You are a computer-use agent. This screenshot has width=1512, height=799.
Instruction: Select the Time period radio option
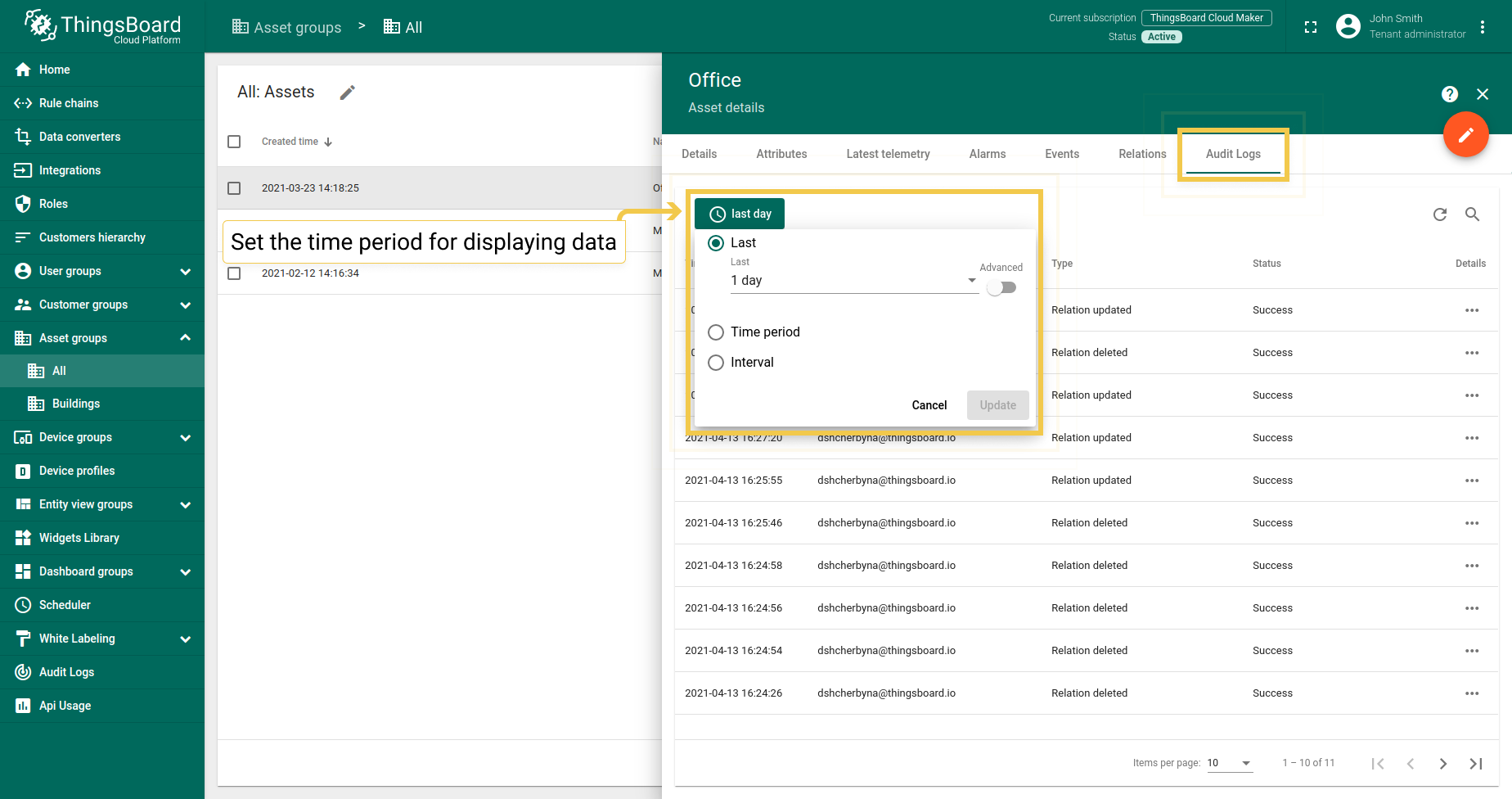(x=716, y=332)
